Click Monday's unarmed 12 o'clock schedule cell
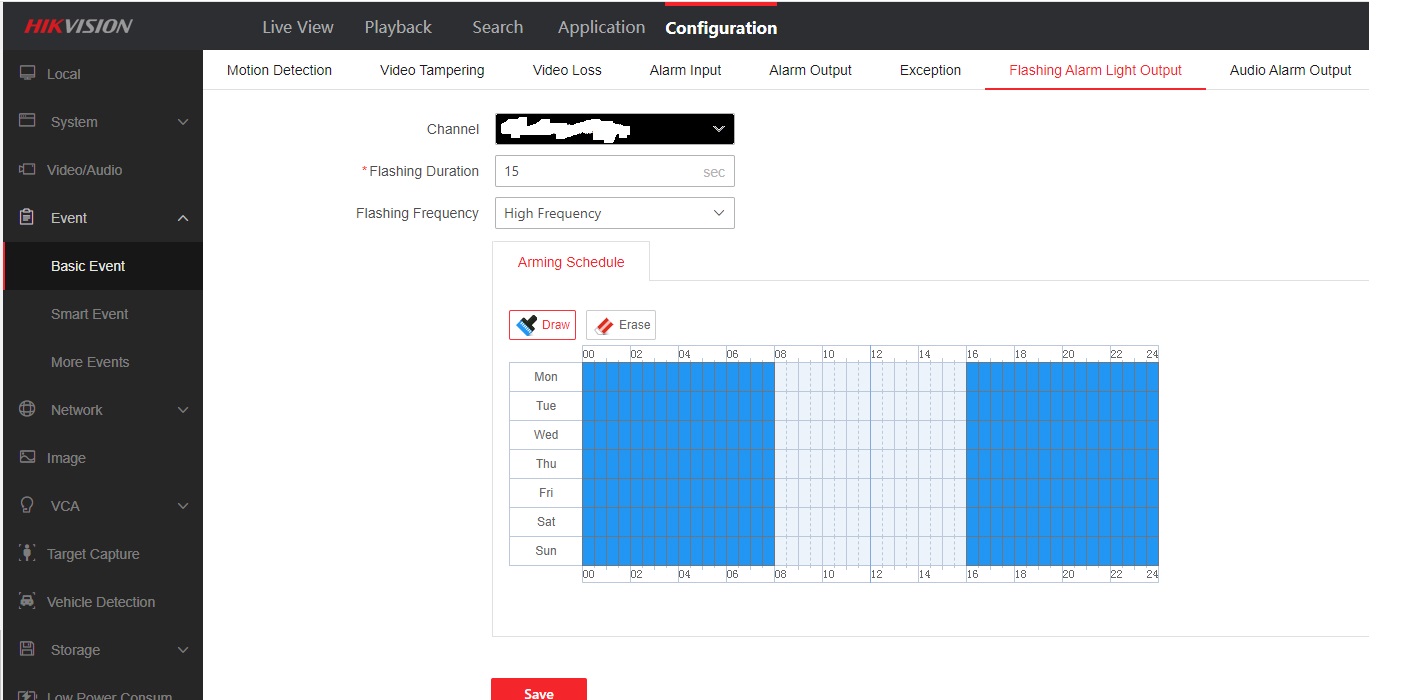The width and height of the screenshot is (1407, 700). [876, 377]
